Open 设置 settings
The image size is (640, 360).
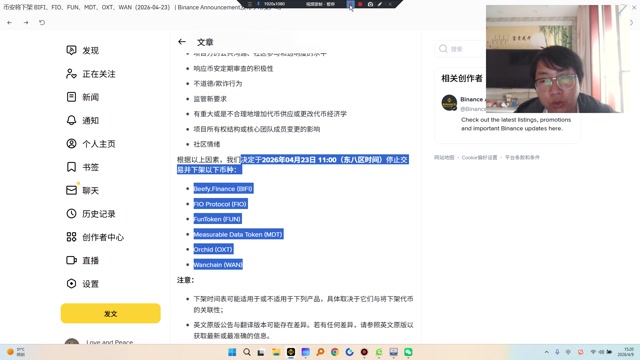coord(82,284)
